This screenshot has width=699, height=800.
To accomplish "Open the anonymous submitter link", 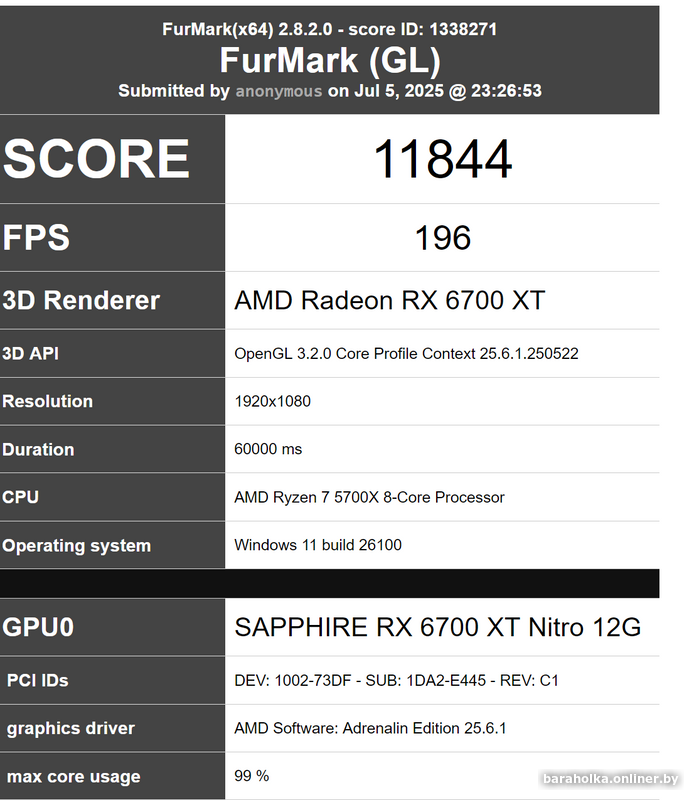I will pos(279,91).
